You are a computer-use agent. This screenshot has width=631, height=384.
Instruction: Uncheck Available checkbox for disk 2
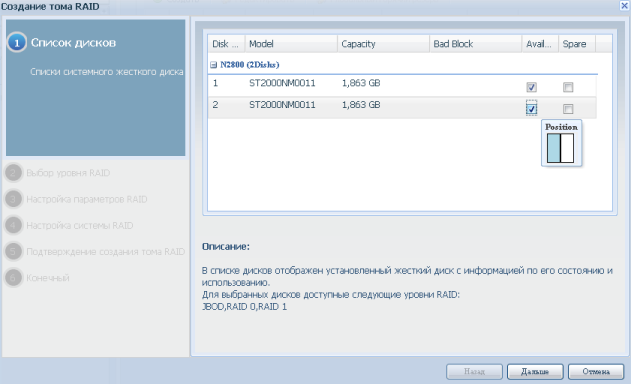(x=531, y=109)
